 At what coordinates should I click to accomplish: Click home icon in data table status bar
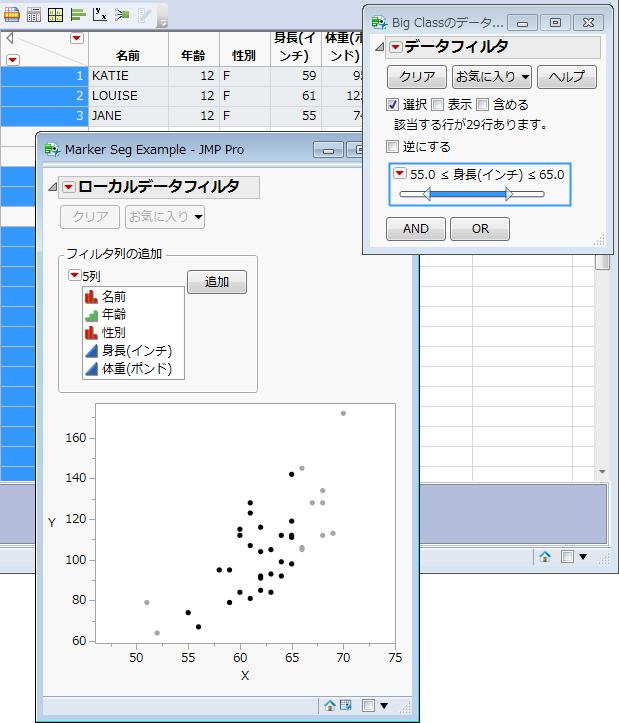click(545, 557)
